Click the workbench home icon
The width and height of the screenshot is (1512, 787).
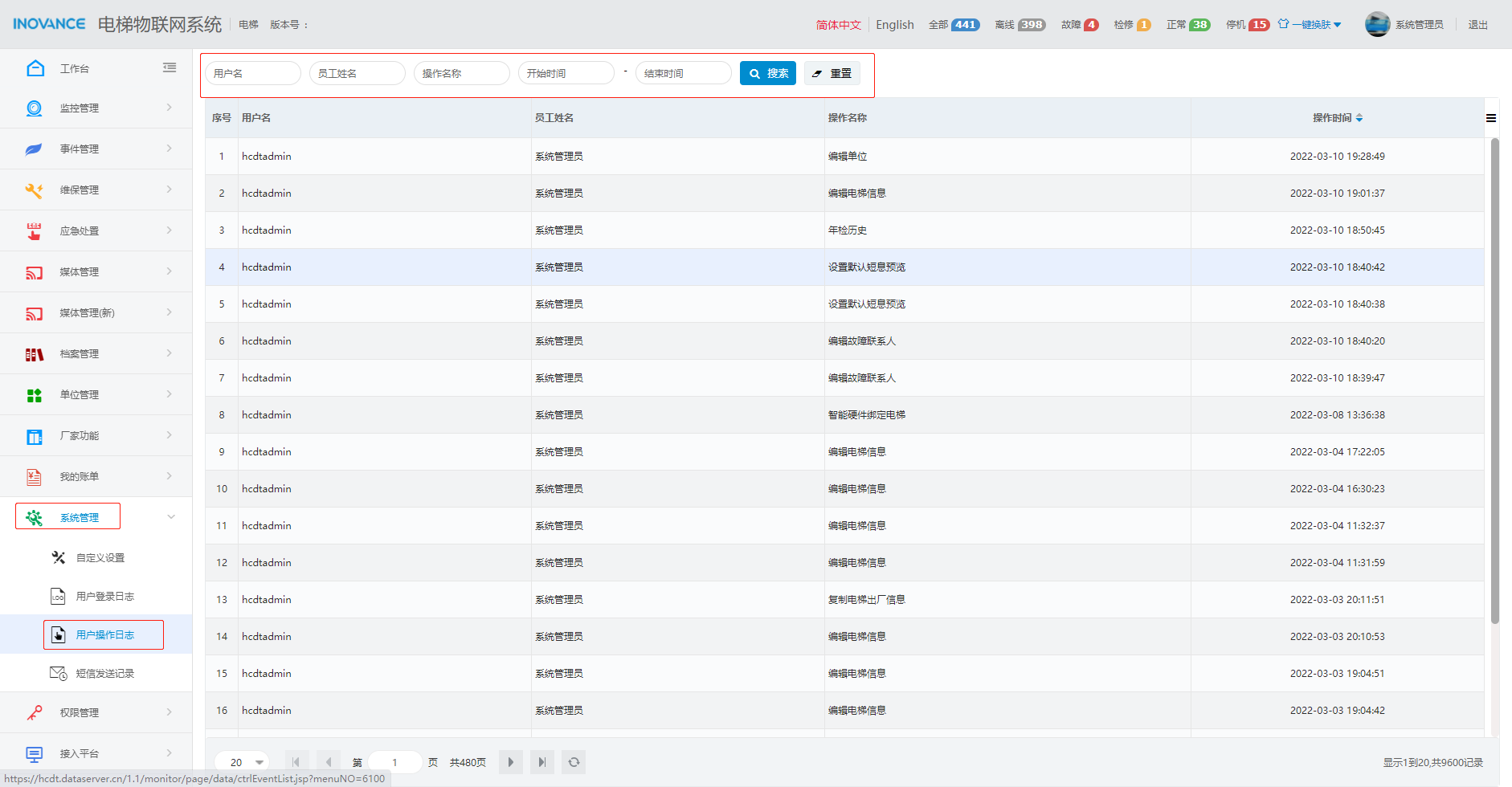point(35,68)
